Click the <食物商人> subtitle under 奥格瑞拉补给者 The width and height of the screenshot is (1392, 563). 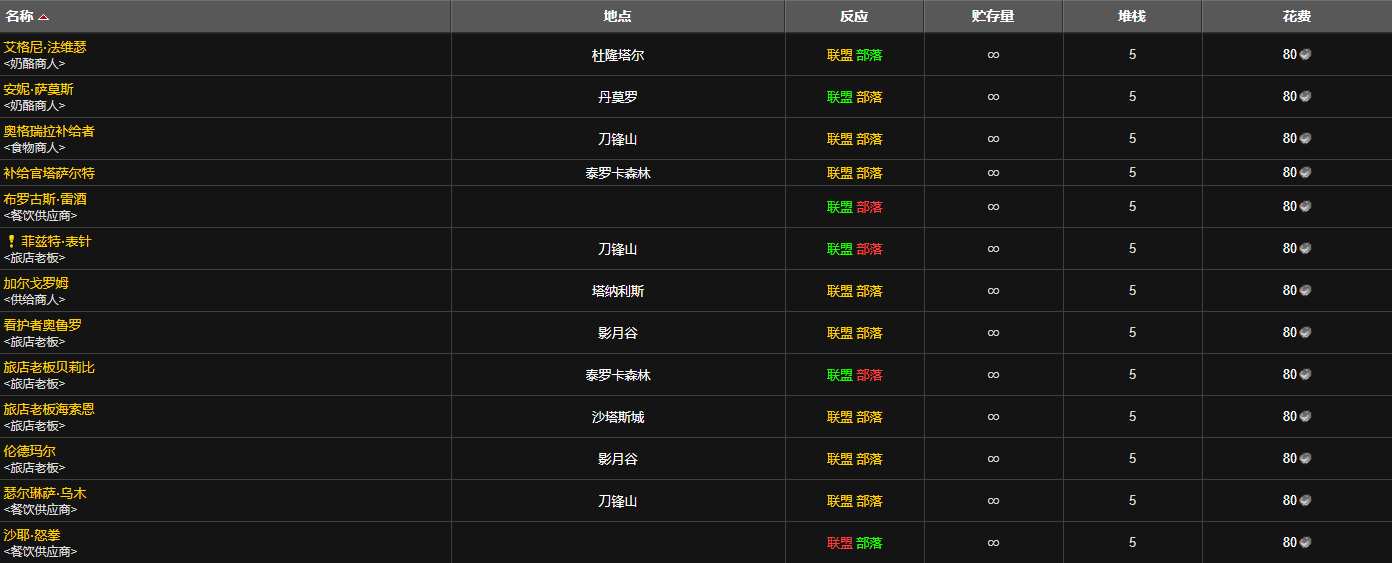34,147
